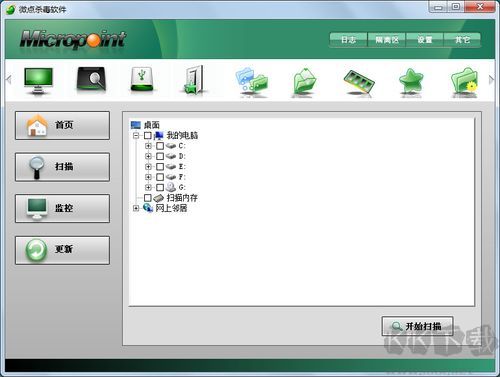
Task: Click the door with broom icon
Action: coord(194,80)
